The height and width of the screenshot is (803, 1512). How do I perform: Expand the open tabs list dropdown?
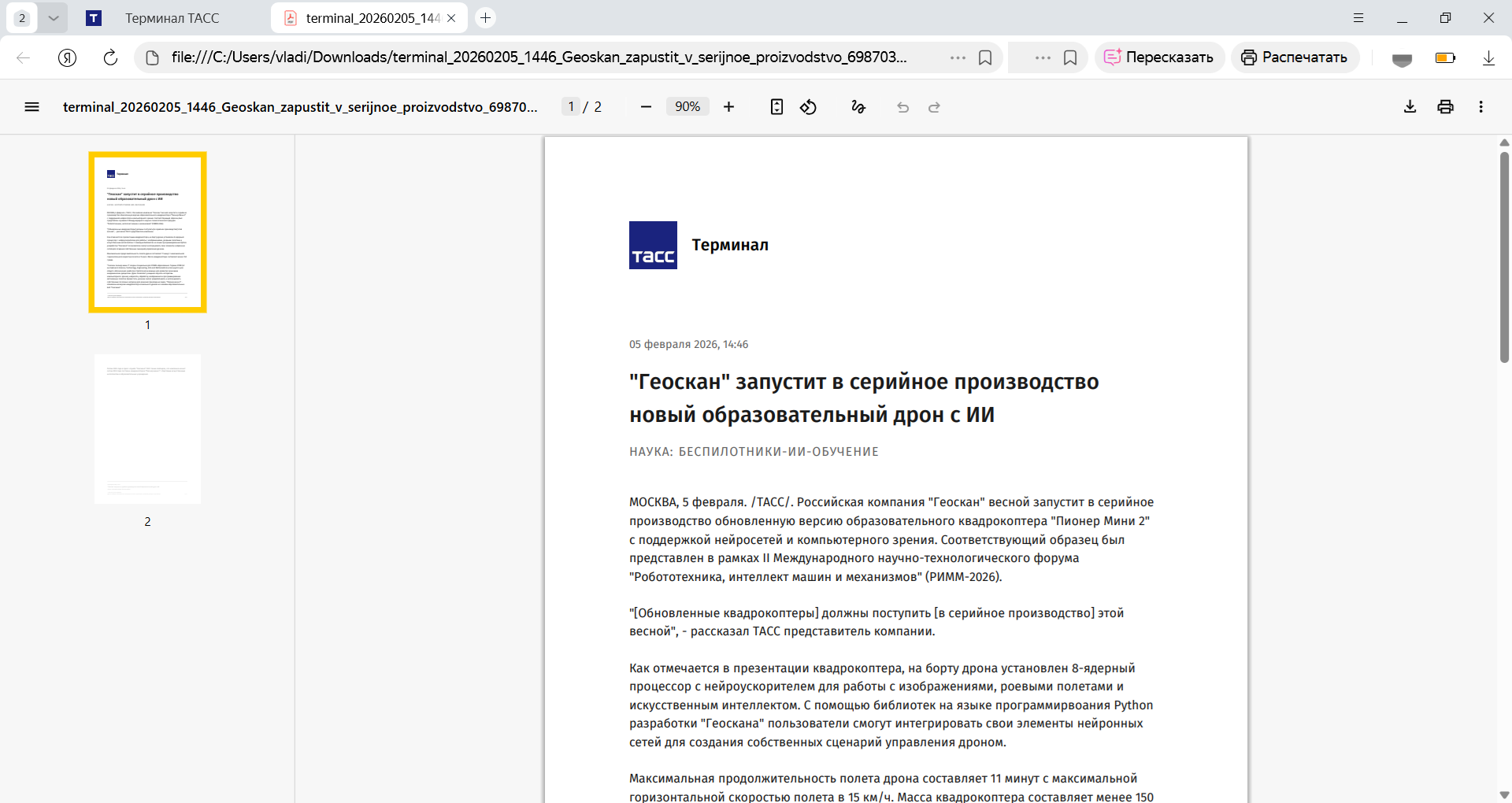coord(54,17)
